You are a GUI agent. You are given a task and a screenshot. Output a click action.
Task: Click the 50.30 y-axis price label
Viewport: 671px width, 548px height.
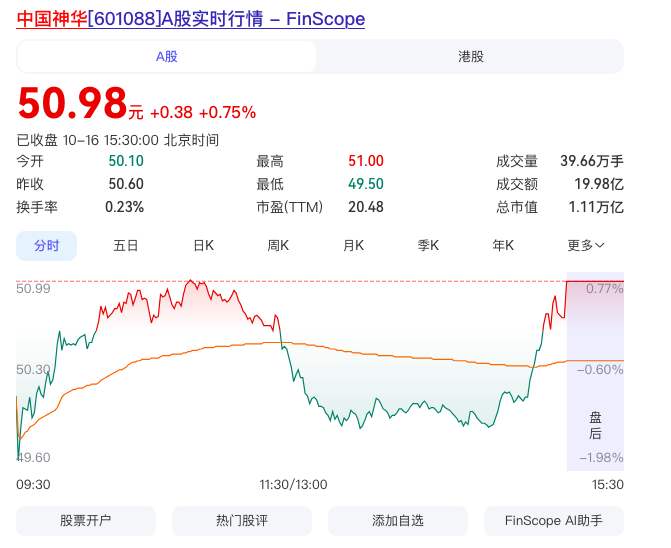click(x=33, y=370)
